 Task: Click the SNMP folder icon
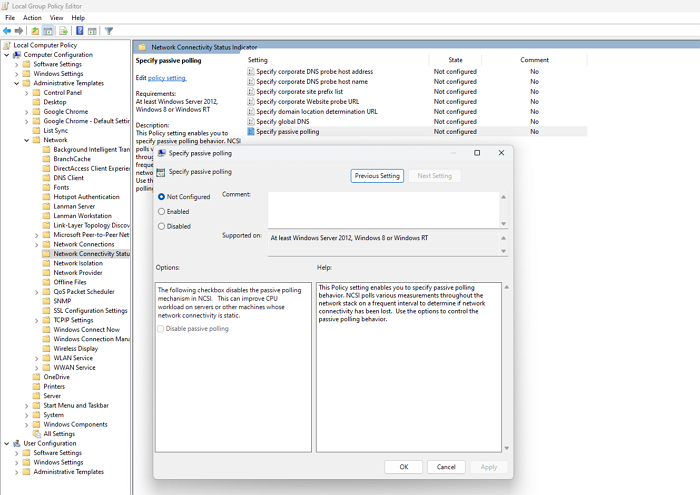click(x=46, y=301)
